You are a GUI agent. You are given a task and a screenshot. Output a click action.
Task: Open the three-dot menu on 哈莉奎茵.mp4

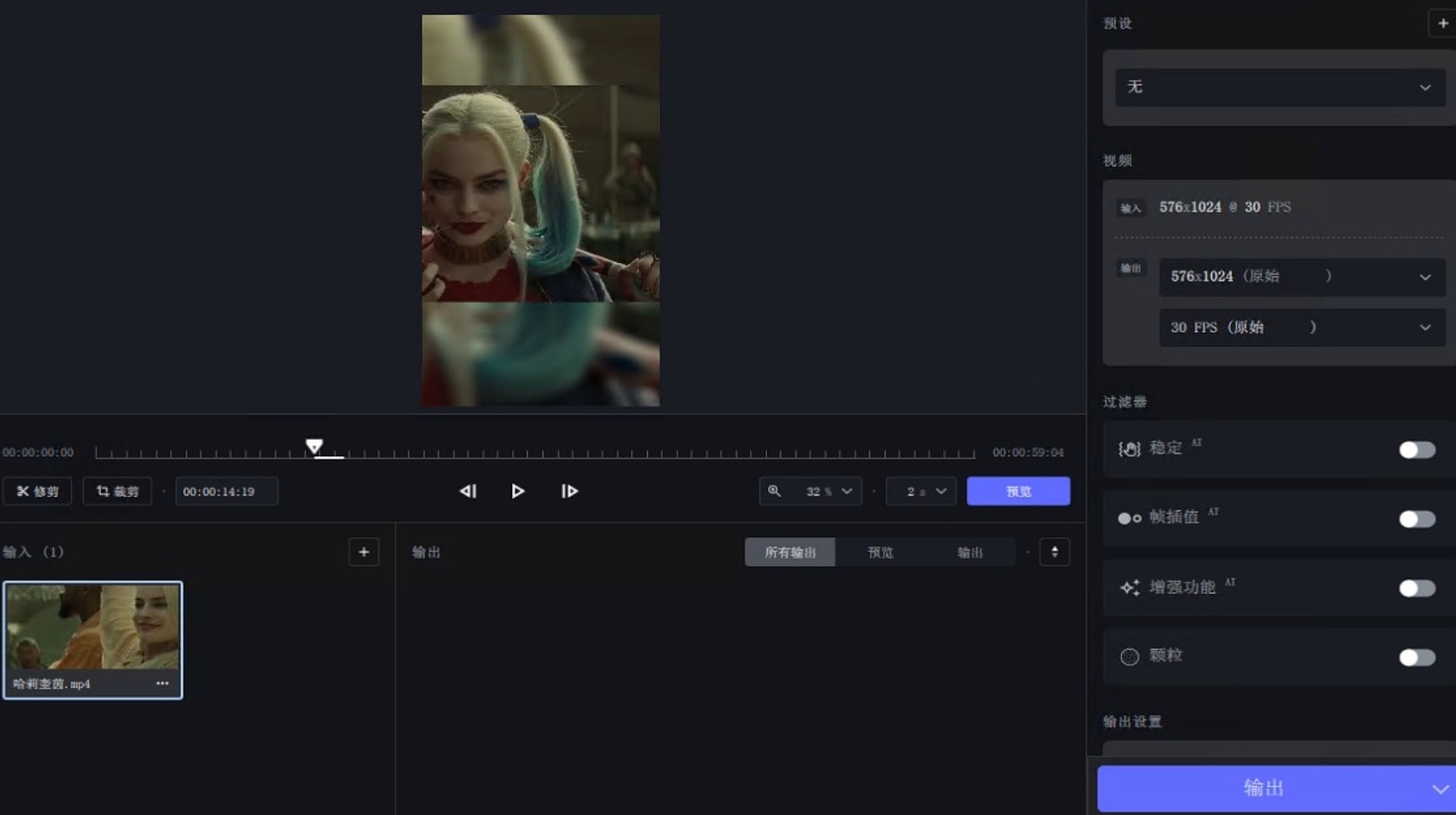[162, 684]
